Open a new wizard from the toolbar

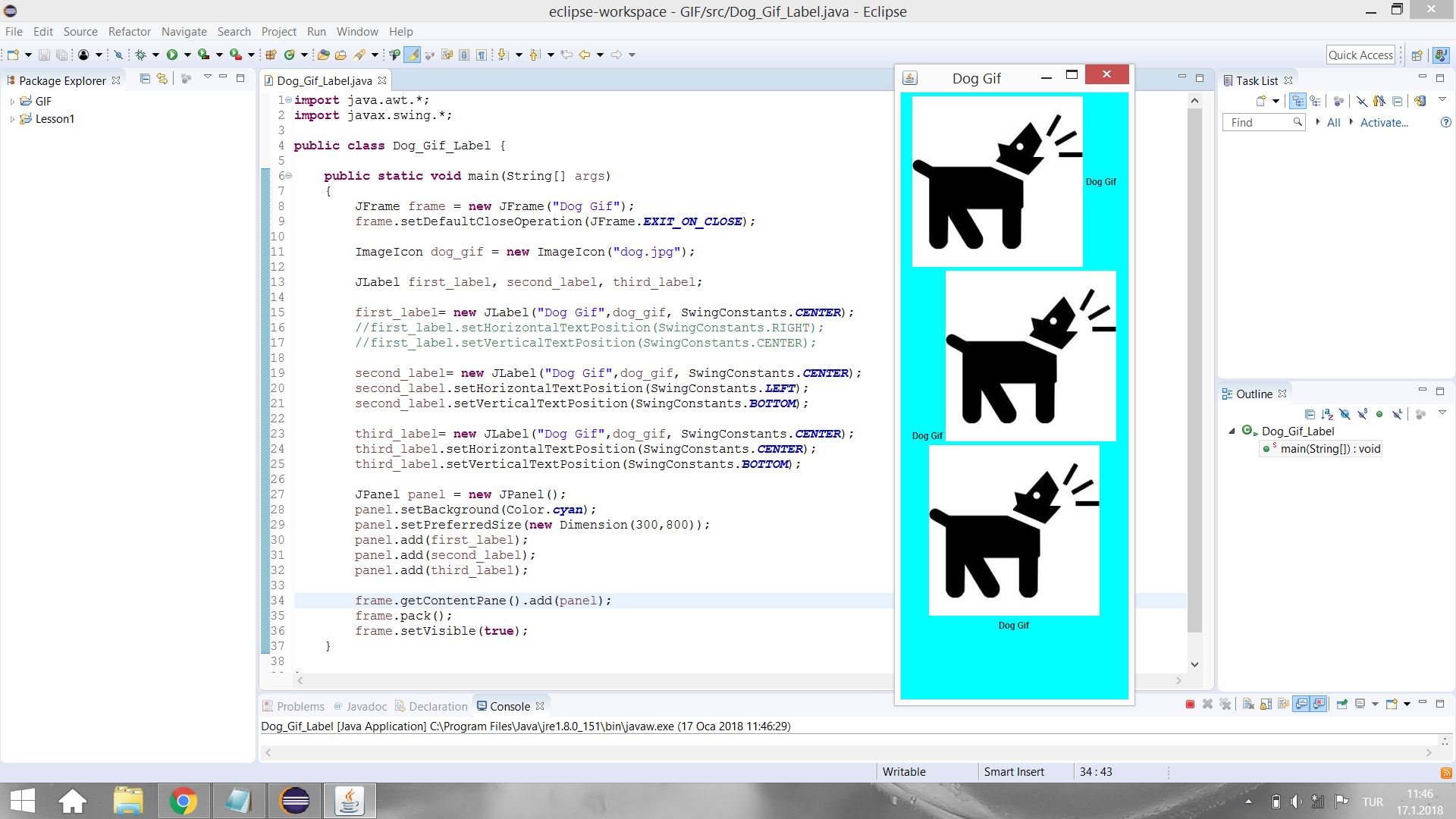(x=13, y=54)
